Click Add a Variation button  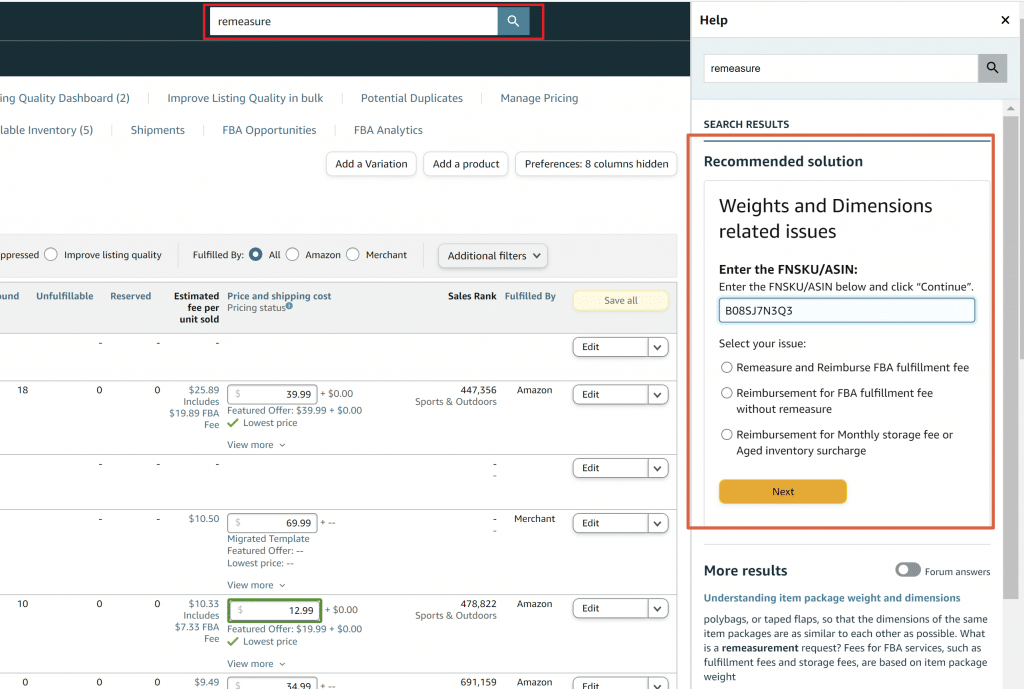(x=371, y=164)
